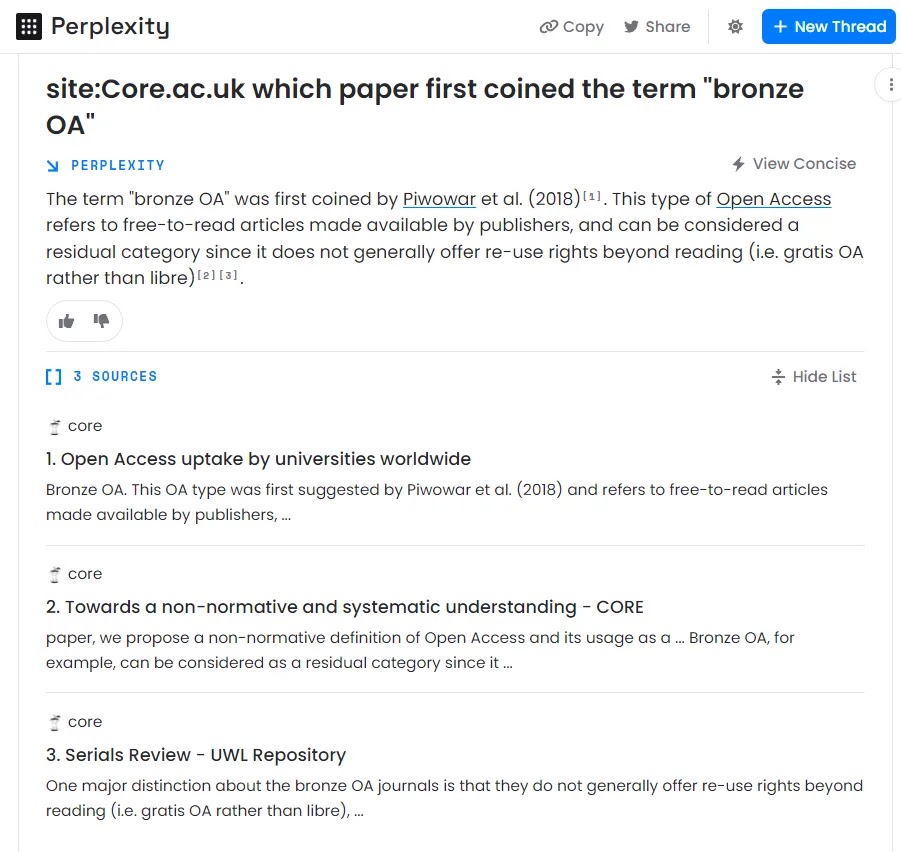Start a New Thread
The image size is (901, 852).
click(x=828, y=26)
